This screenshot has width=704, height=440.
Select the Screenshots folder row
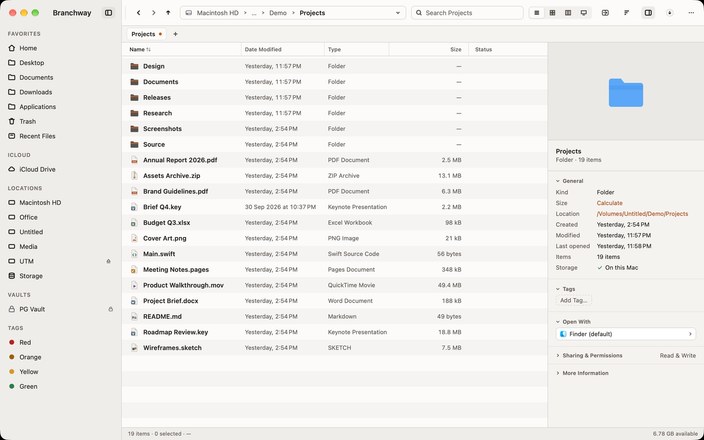pos(334,129)
